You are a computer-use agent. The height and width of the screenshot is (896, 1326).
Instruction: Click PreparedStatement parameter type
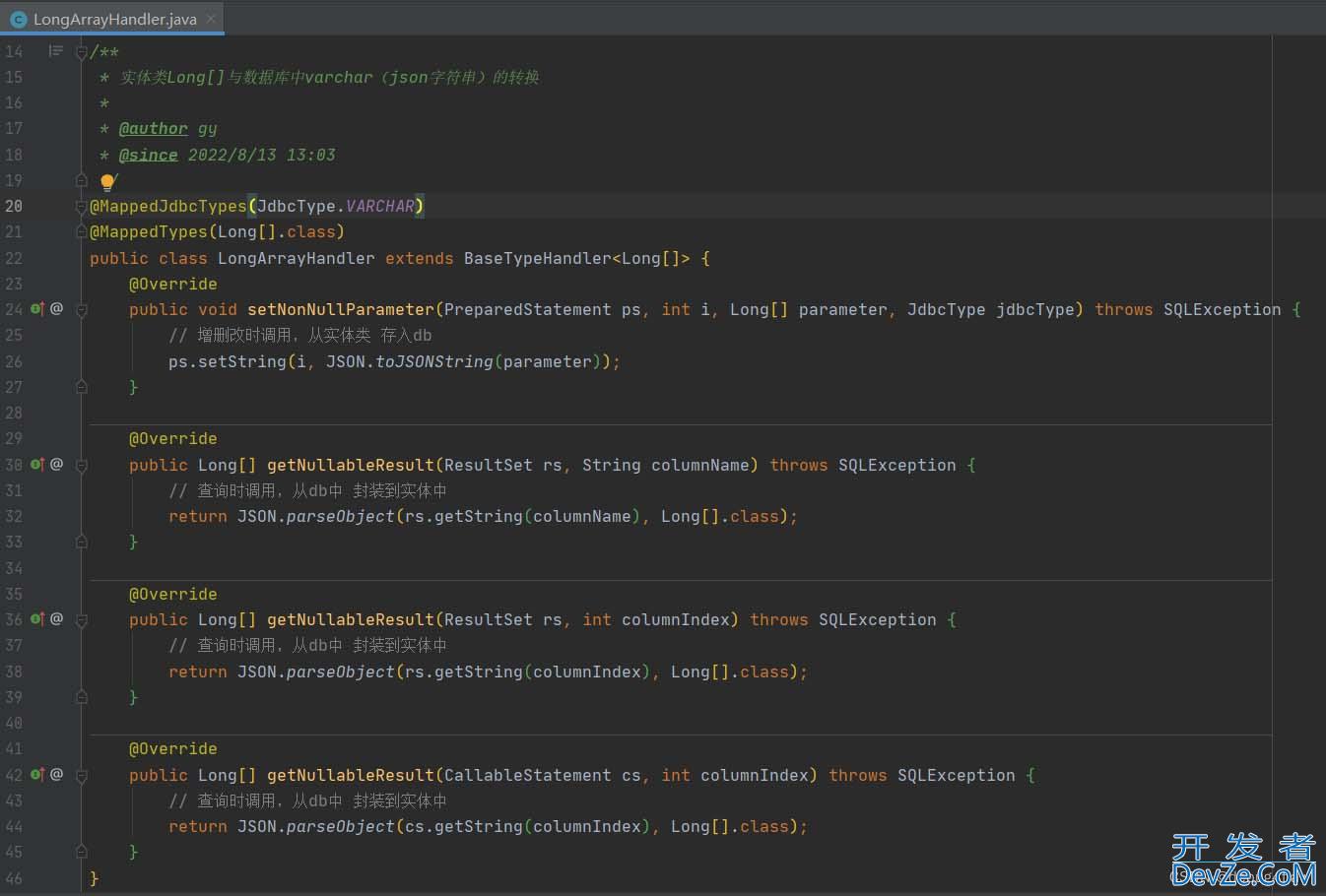[528, 309]
